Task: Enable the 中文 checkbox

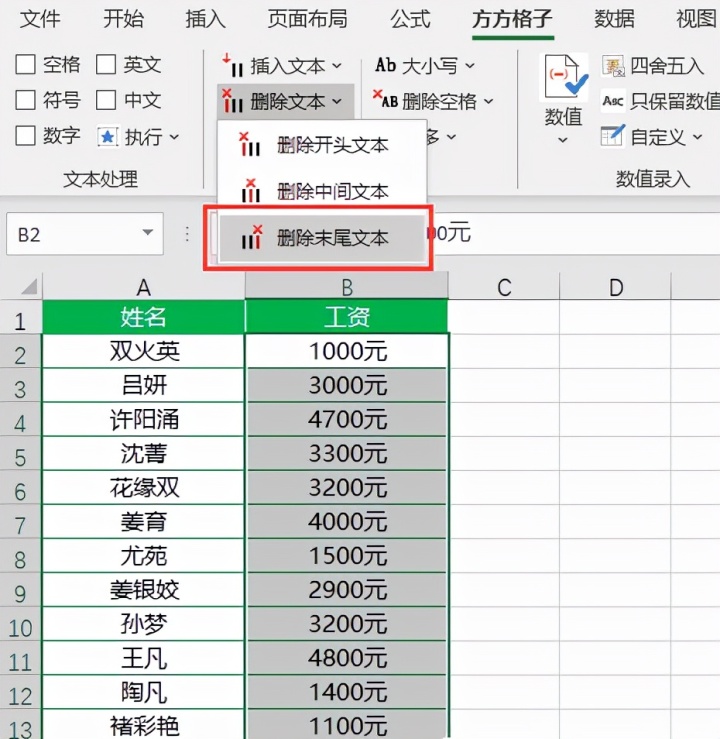Action: click(x=106, y=100)
